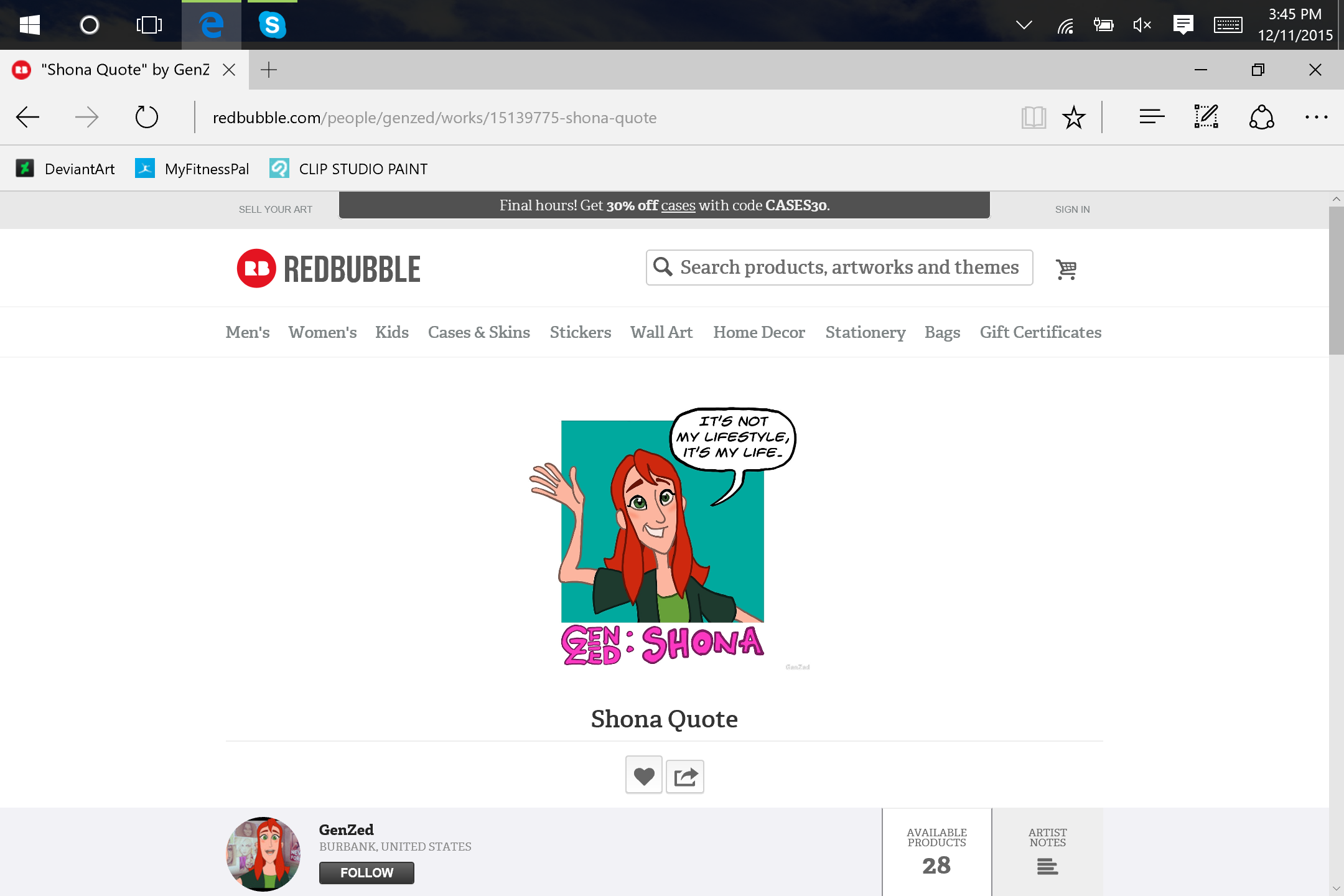Open a new browser tab
Viewport: 1344px width, 896px height.
[268, 70]
